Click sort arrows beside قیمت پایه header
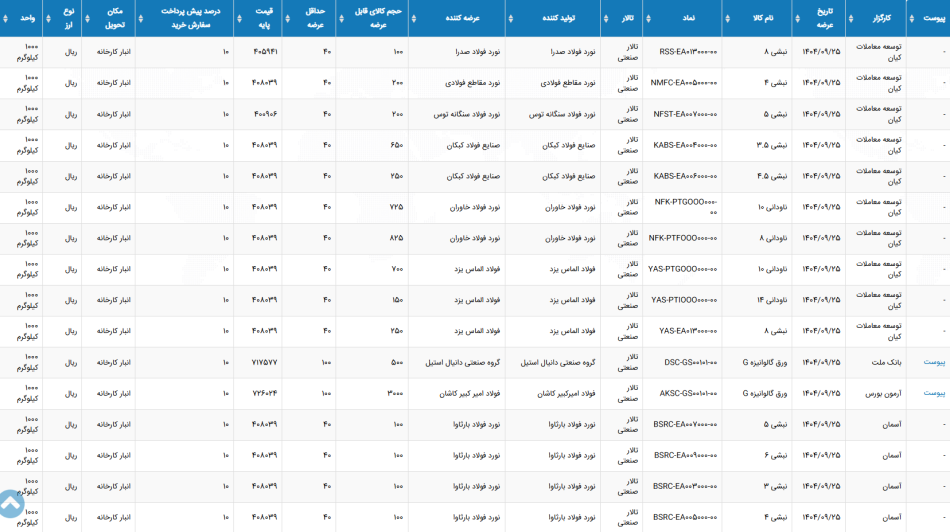Image resolution: width=950 pixels, height=532 pixels. (x=239, y=18)
